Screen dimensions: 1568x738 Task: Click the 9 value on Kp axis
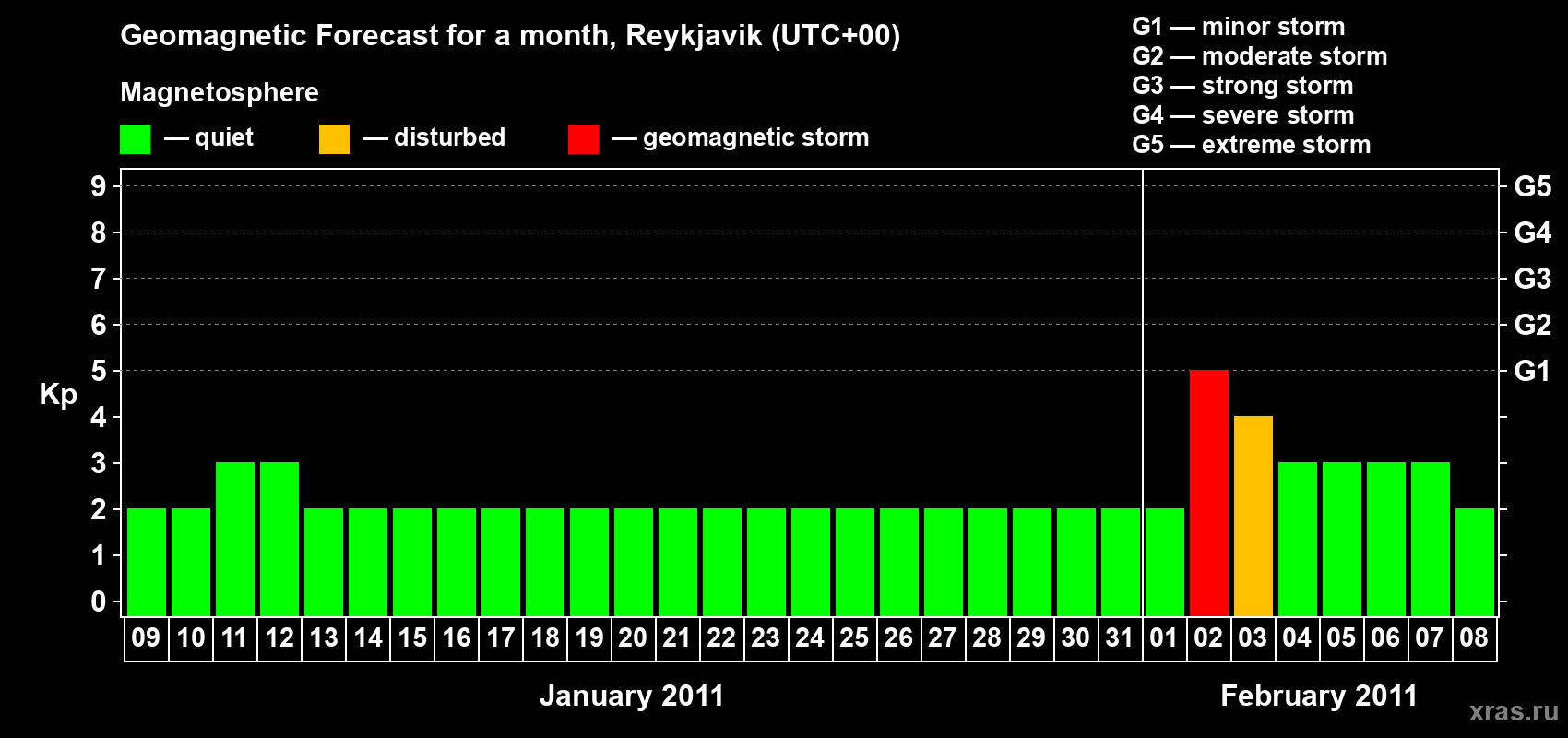(99, 186)
